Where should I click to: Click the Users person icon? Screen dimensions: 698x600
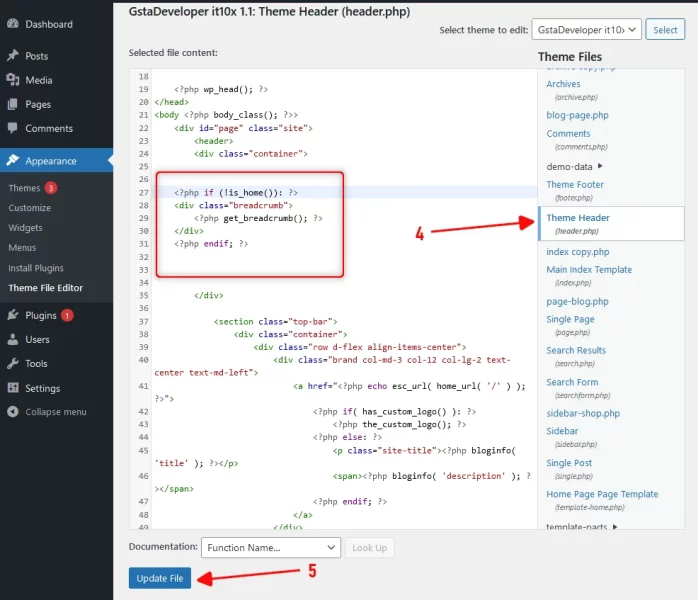point(13,339)
